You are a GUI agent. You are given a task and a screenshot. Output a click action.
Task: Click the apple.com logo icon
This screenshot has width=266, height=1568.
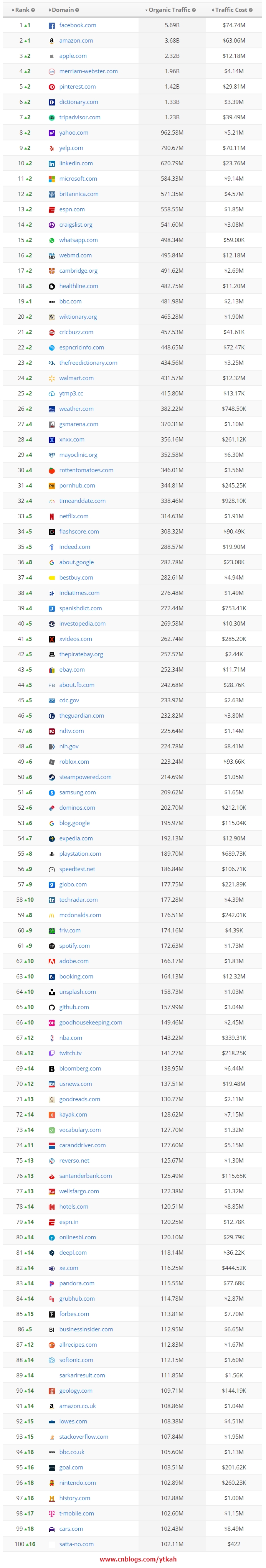coord(52,56)
